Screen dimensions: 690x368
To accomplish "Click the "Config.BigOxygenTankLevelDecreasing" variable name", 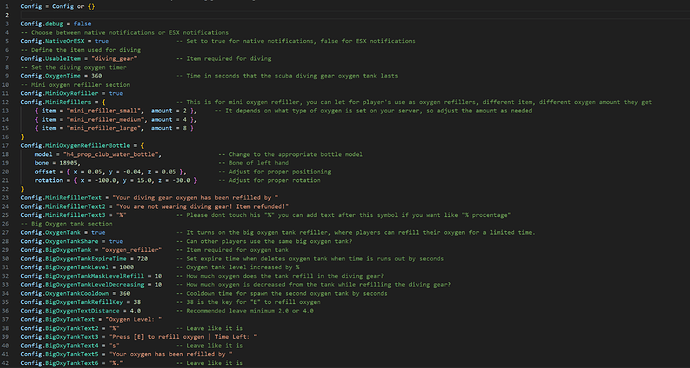I will (x=82, y=285).
